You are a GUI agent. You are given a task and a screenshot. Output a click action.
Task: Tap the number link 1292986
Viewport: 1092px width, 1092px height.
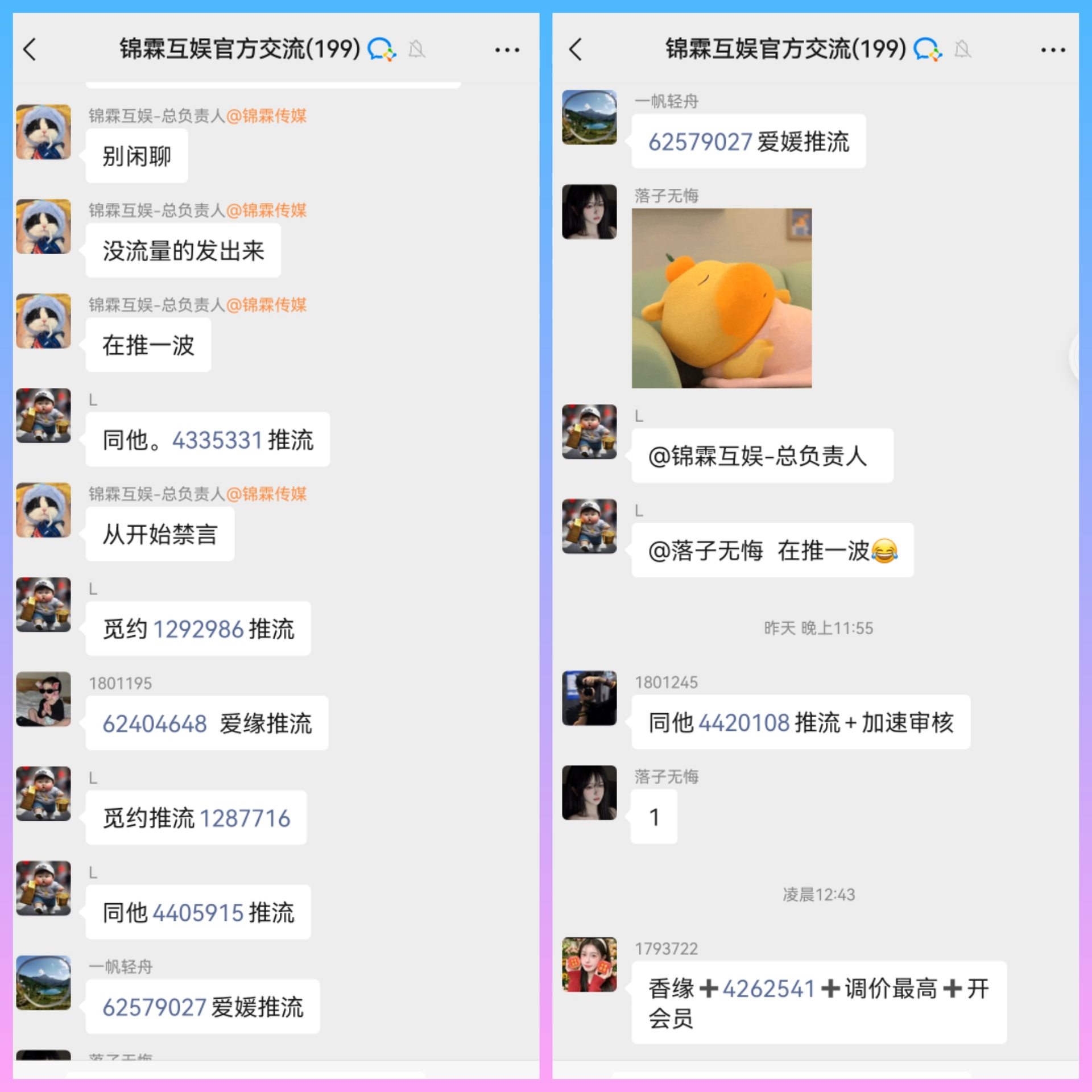pyautogui.click(x=198, y=629)
